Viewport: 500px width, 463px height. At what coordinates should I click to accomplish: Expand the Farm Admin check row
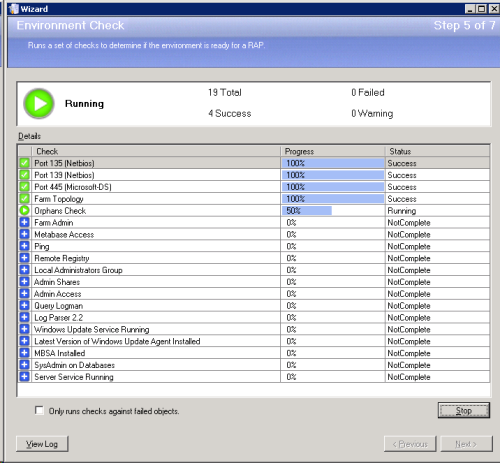click(24, 222)
